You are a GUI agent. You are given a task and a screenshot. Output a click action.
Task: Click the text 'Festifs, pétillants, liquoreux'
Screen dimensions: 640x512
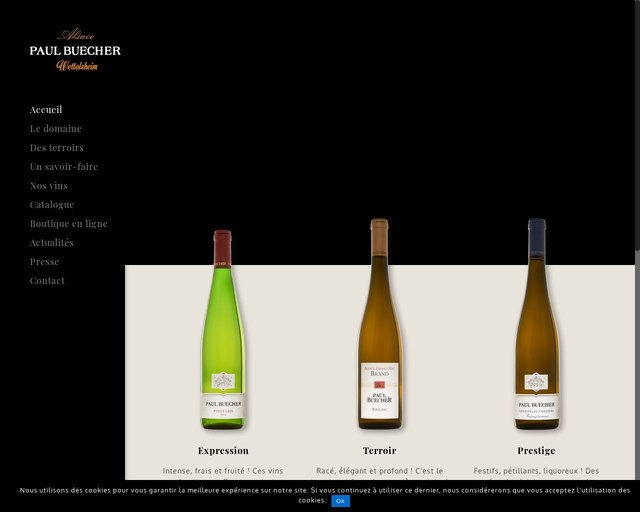526,471
